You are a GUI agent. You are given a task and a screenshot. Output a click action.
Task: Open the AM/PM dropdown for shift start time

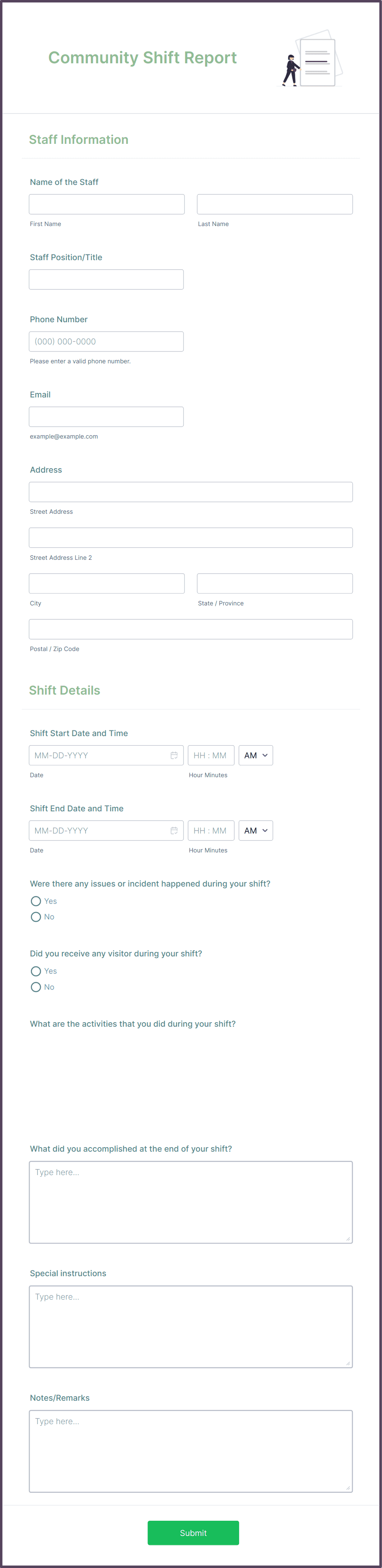pyautogui.click(x=255, y=755)
